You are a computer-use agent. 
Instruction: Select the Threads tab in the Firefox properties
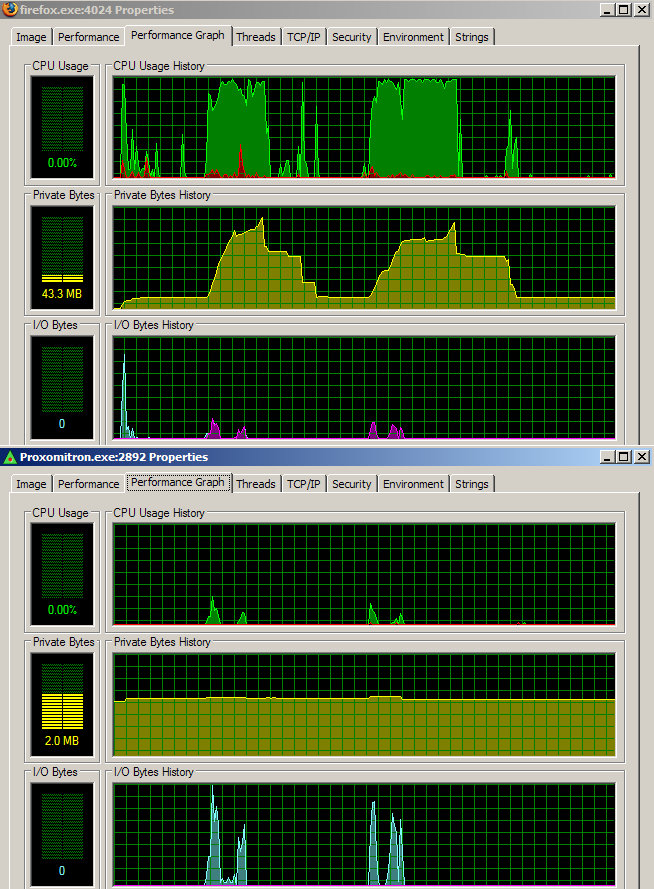[x=256, y=37]
